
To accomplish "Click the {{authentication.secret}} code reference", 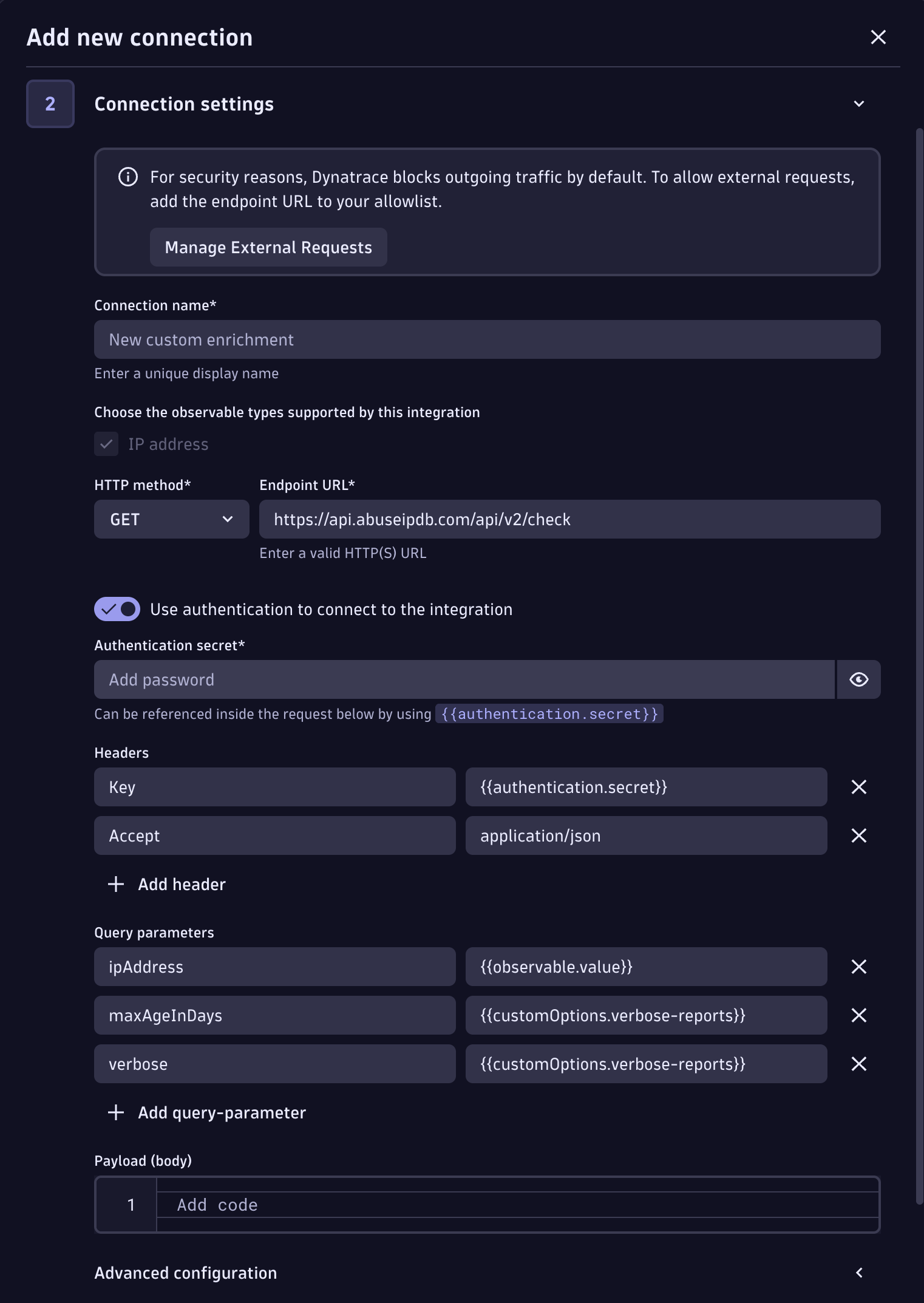I will pos(549,713).
